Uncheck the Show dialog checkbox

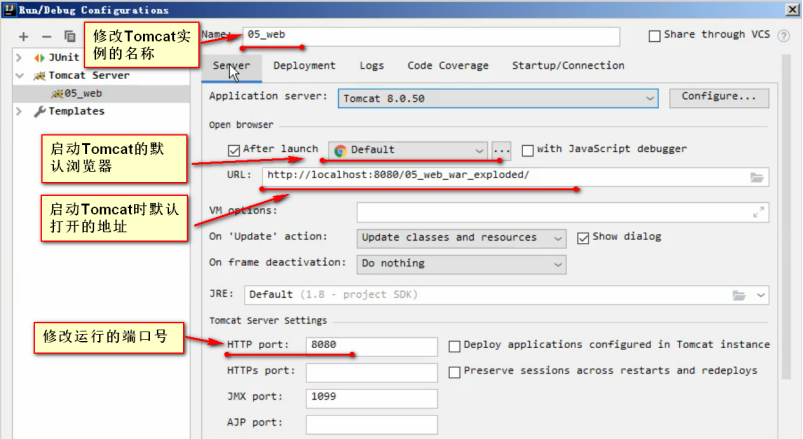tap(583, 238)
